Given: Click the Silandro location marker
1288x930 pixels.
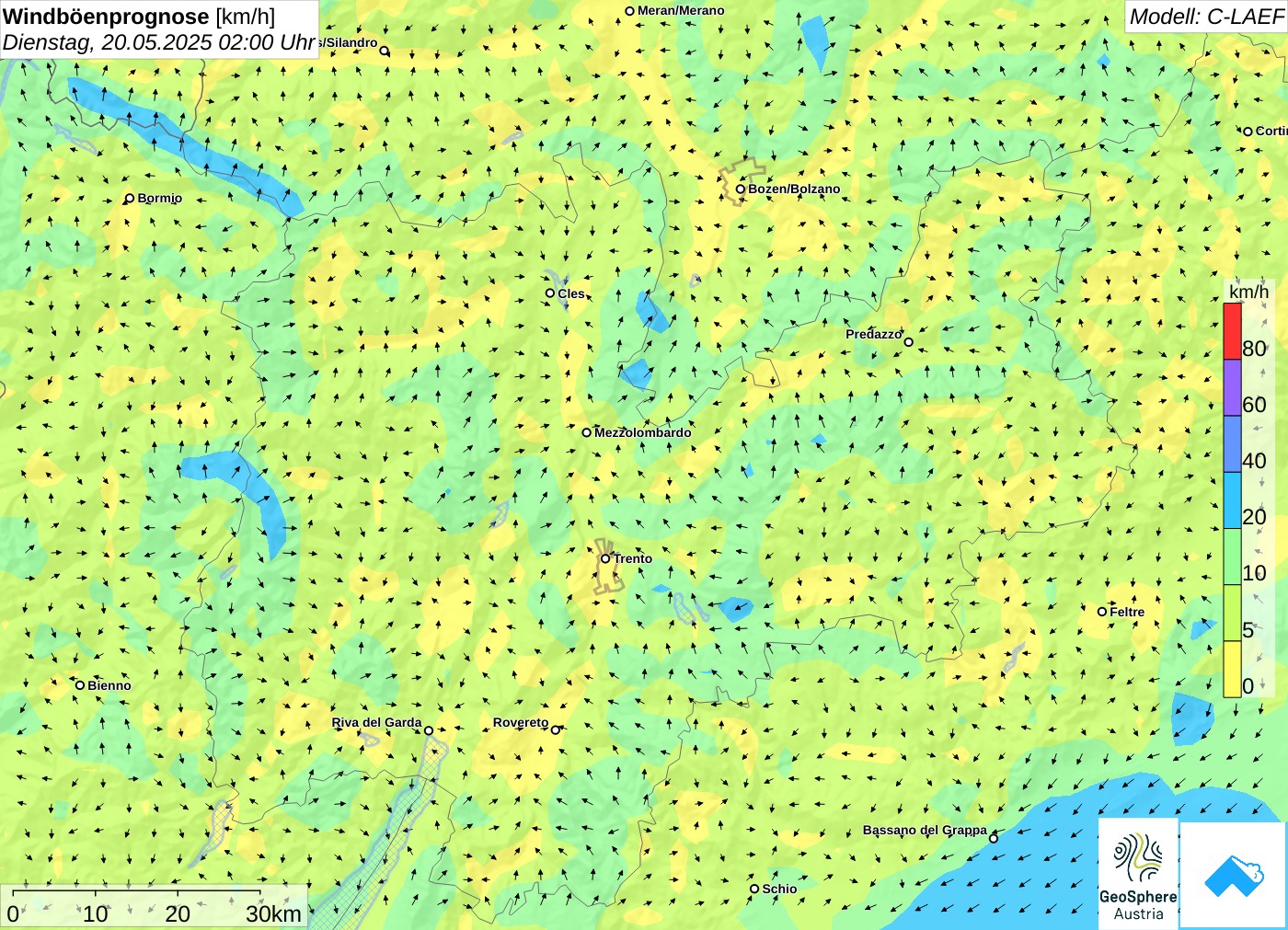Looking at the screenshot, I should coord(385,52).
